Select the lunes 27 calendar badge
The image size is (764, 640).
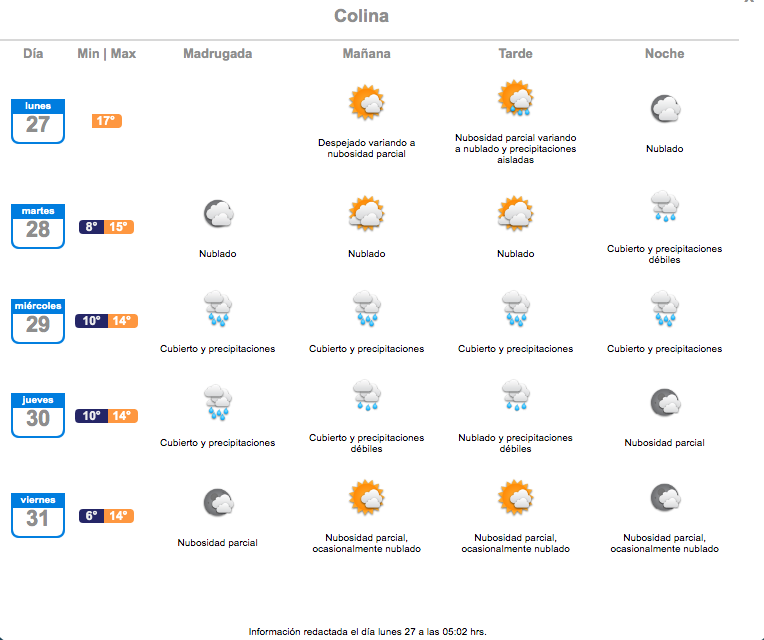click(x=38, y=121)
